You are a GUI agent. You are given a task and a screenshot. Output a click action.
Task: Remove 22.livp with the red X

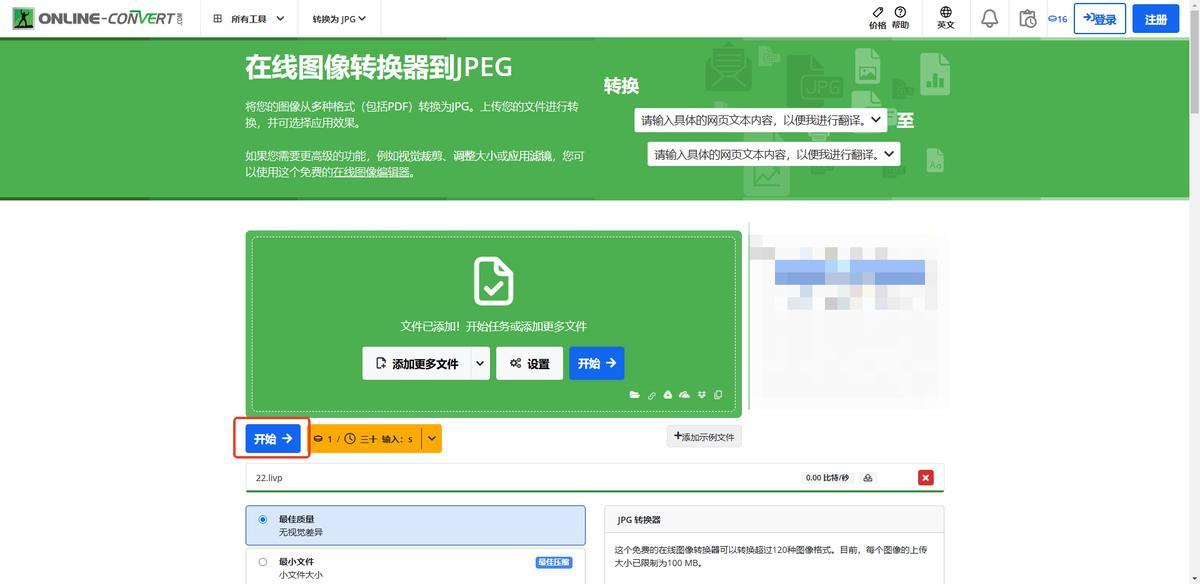point(925,478)
